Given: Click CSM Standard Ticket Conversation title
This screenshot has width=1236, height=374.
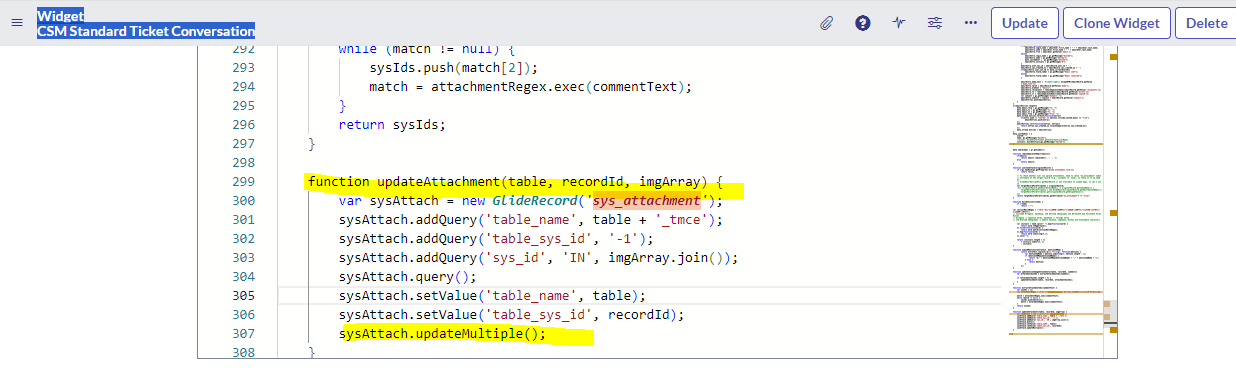Looking at the screenshot, I should click(146, 31).
